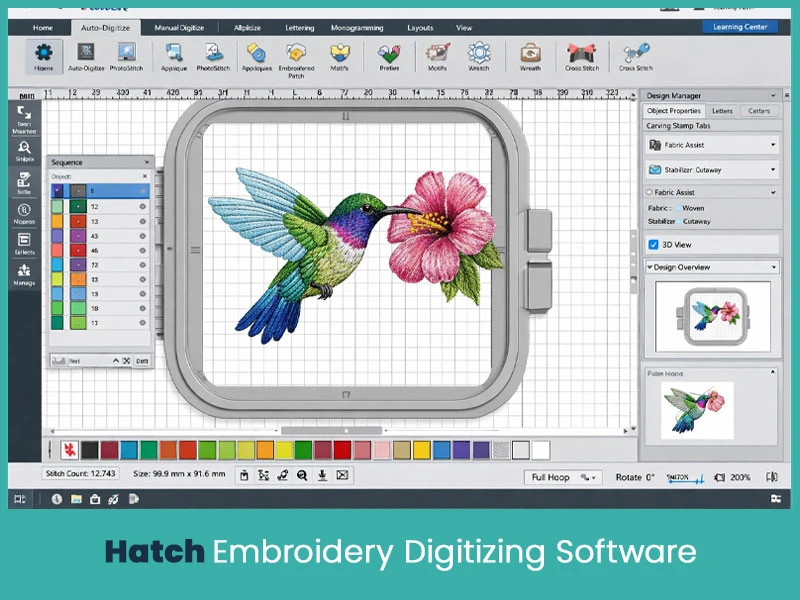Open the Design Manager panel dropdown arrow
The image size is (800, 600).
click(x=773, y=95)
